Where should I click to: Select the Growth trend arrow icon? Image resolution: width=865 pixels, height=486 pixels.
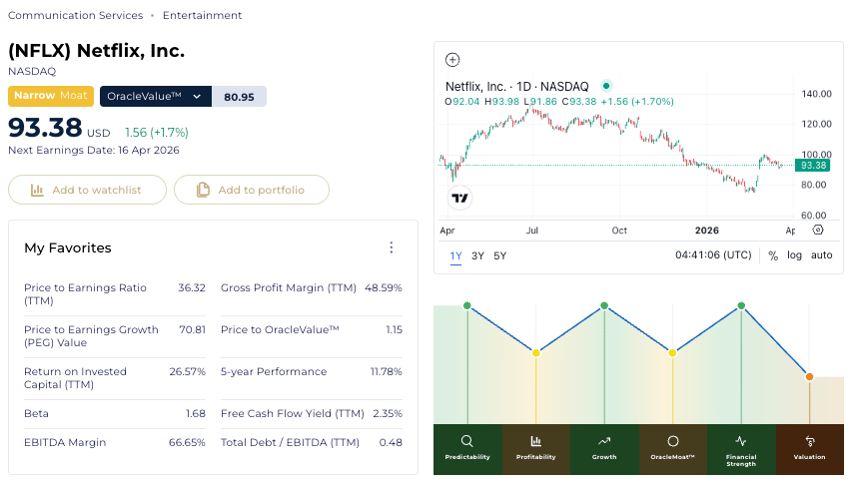[604, 440]
